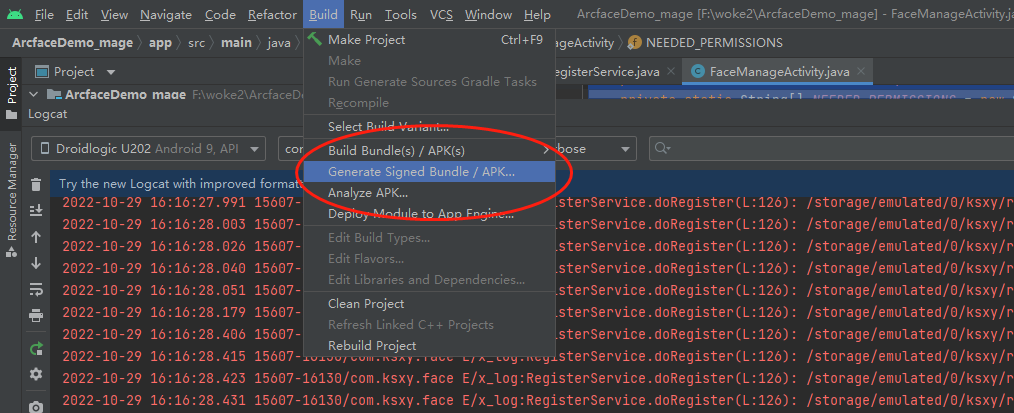Collapse the ArcfaceDemo_mage tree node

[x=34, y=94]
